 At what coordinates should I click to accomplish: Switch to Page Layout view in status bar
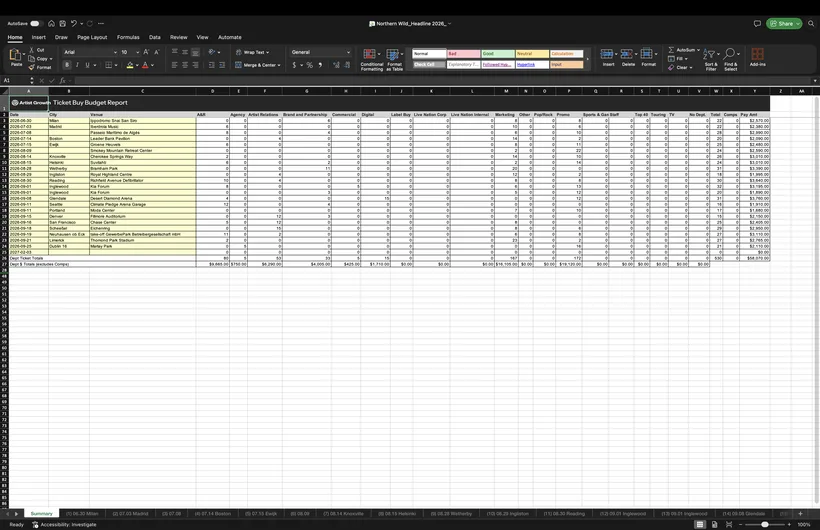click(714, 524)
